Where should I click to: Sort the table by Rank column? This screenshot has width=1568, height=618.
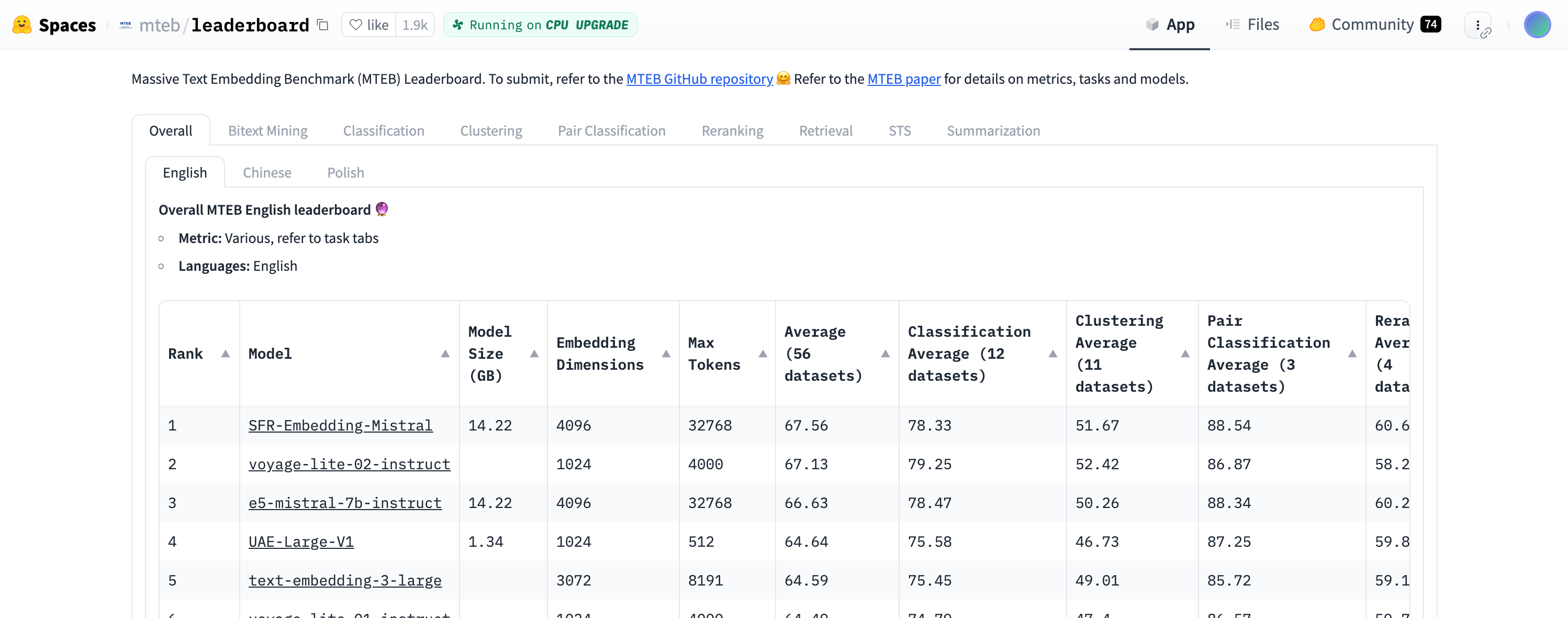pos(225,353)
